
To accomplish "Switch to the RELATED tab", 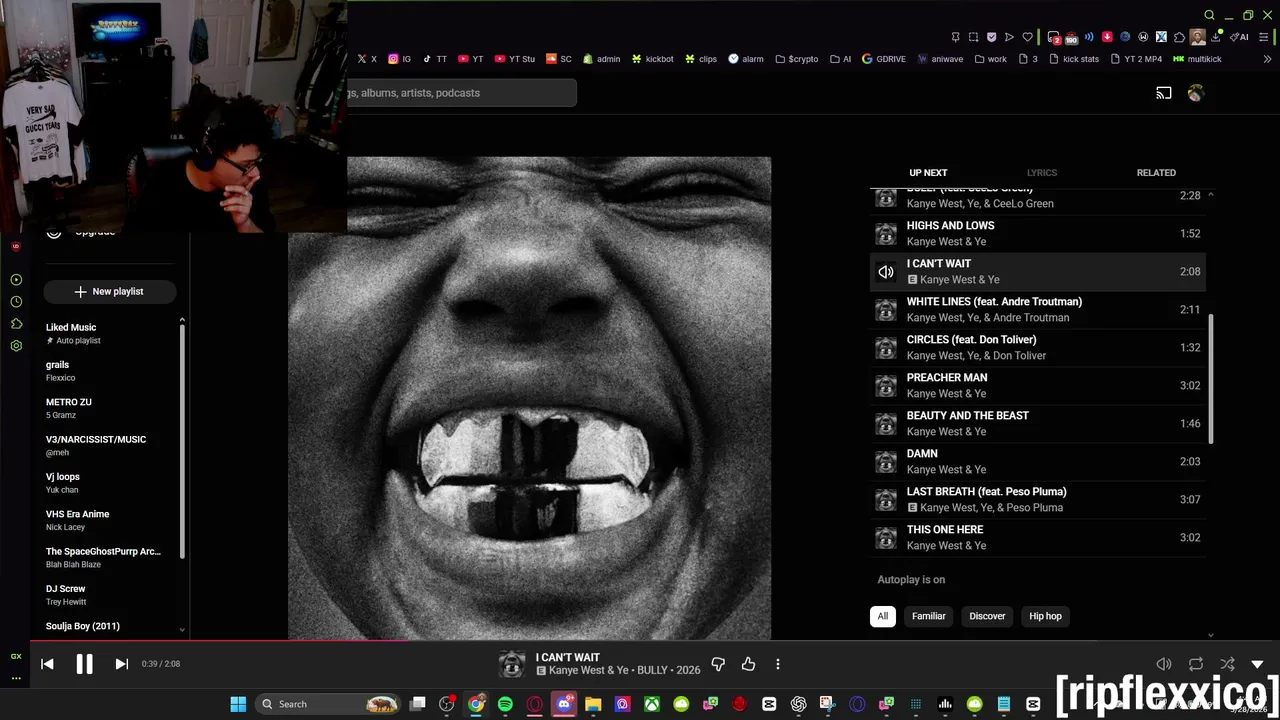I will [1156, 173].
